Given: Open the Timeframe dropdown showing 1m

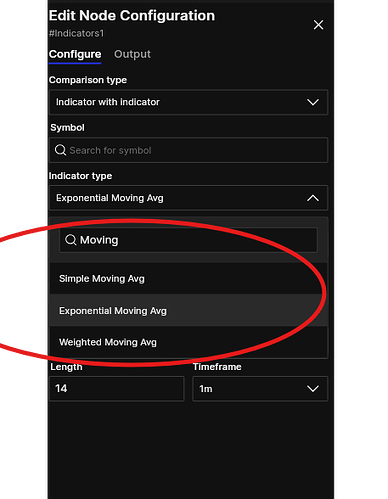Looking at the screenshot, I should pos(260,389).
